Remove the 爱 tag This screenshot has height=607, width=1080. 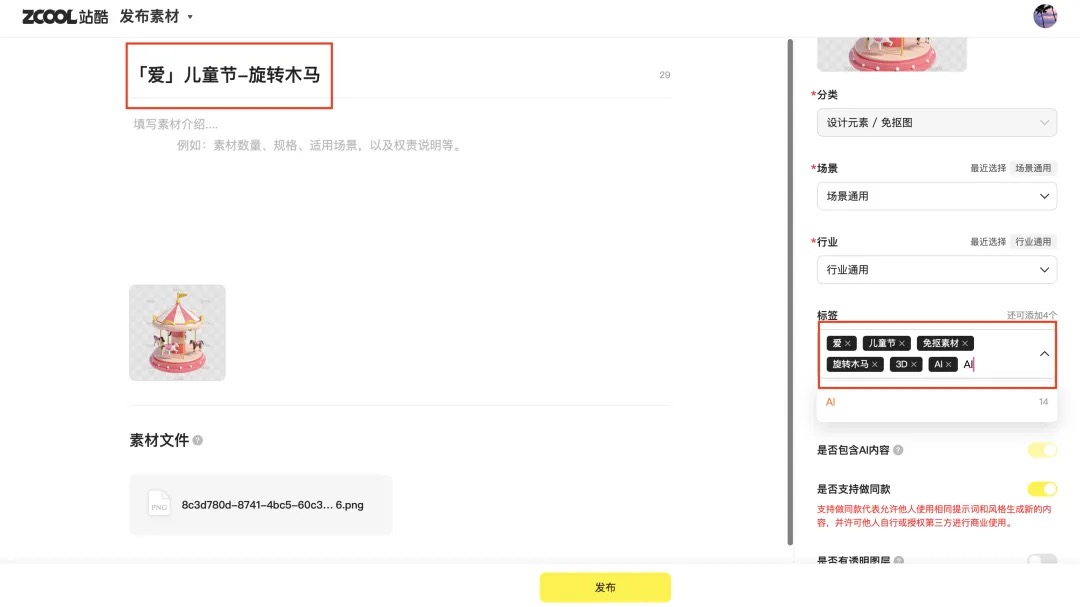click(849, 343)
